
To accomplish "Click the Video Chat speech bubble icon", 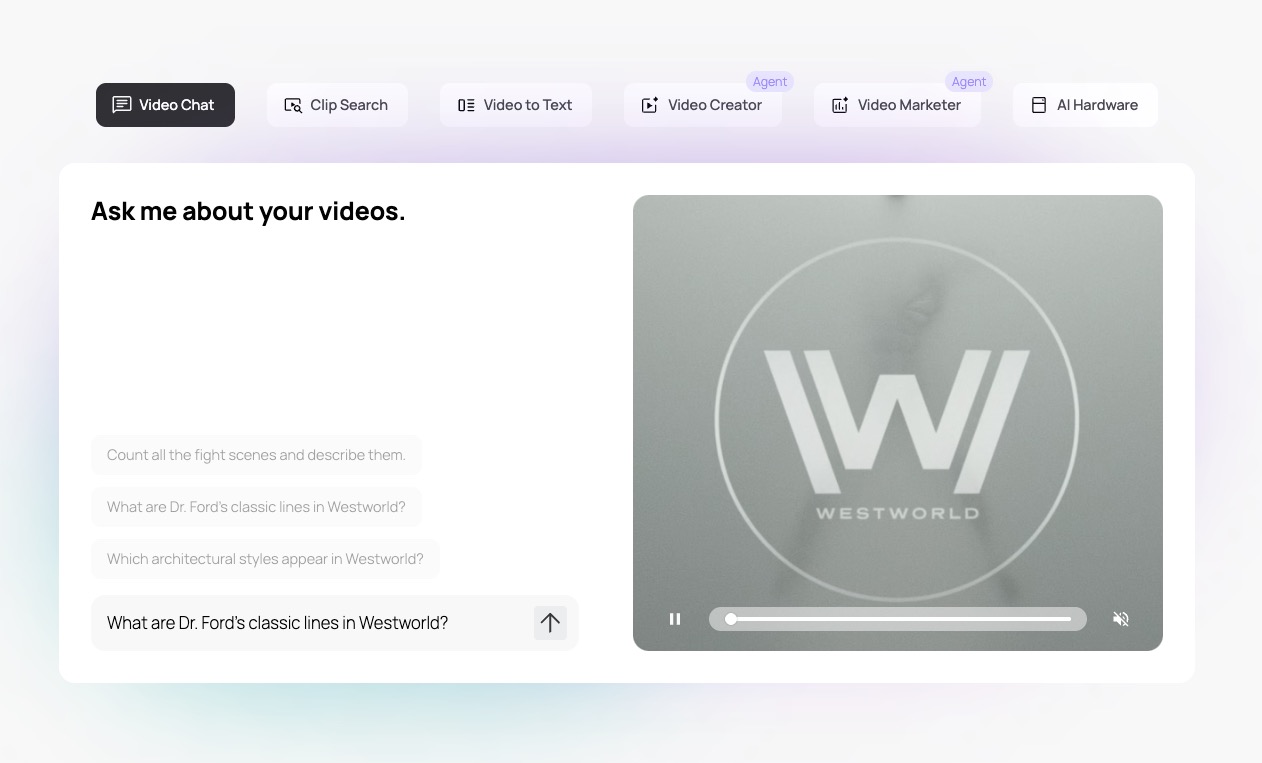I will [x=122, y=105].
